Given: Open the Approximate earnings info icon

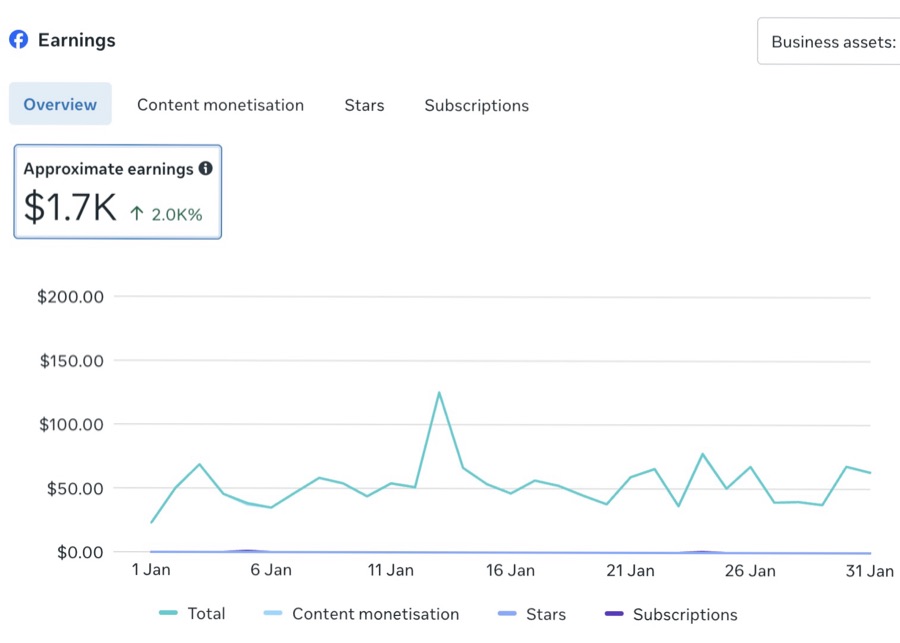Looking at the screenshot, I should pos(205,168).
